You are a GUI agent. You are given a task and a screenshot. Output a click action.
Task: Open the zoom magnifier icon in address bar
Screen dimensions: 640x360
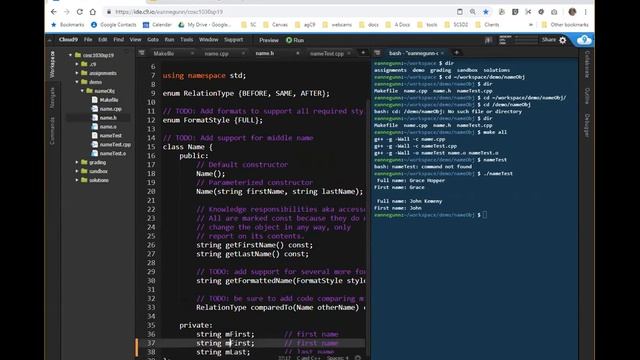tap(473, 12)
